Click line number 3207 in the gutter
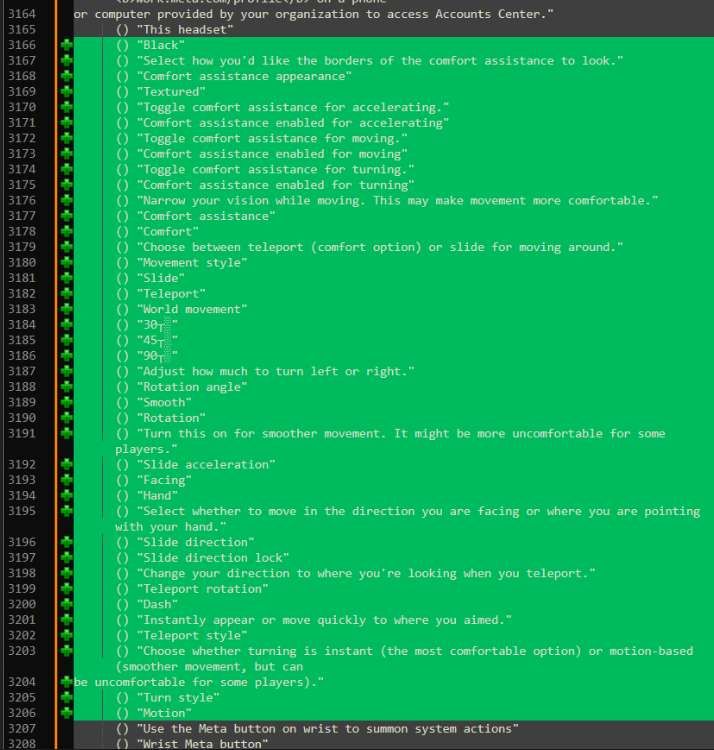 click(20, 728)
